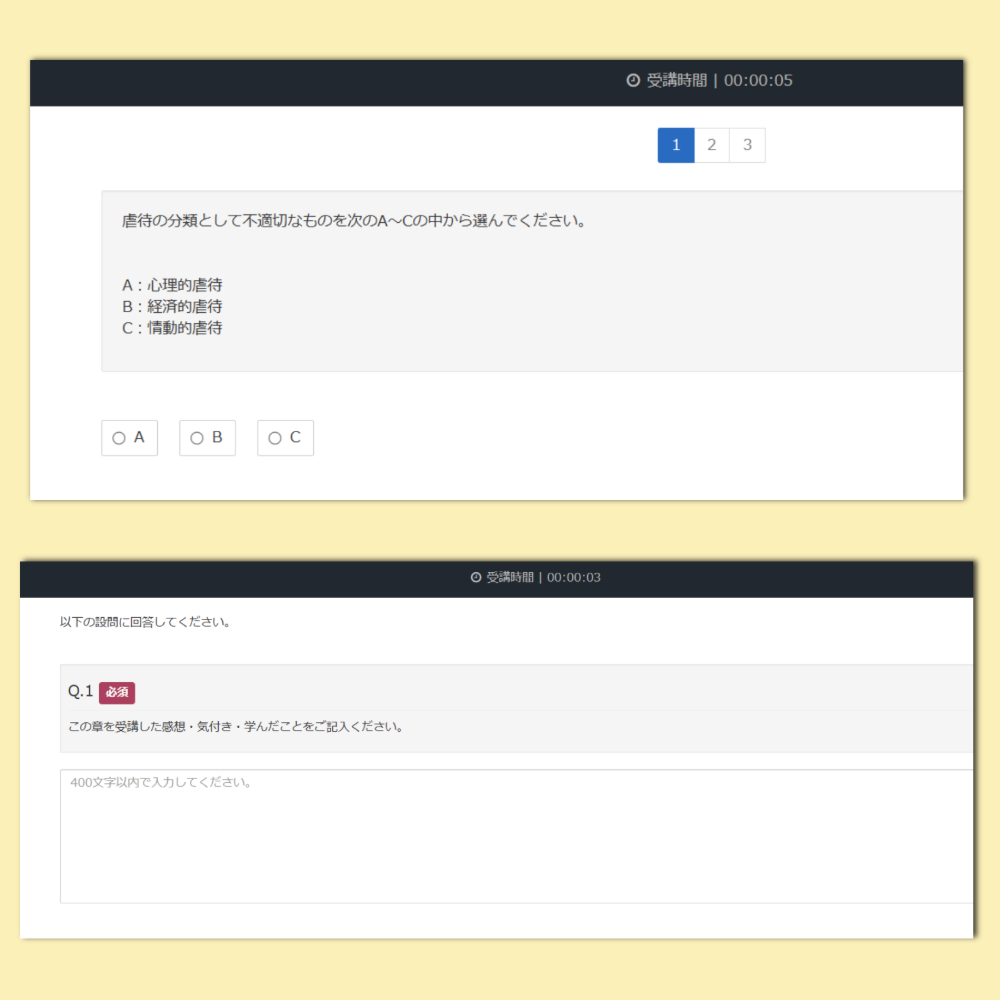The height and width of the screenshot is (1000, 1000).
Task: Click the Q.1 heading label
Action: point(80,691)
